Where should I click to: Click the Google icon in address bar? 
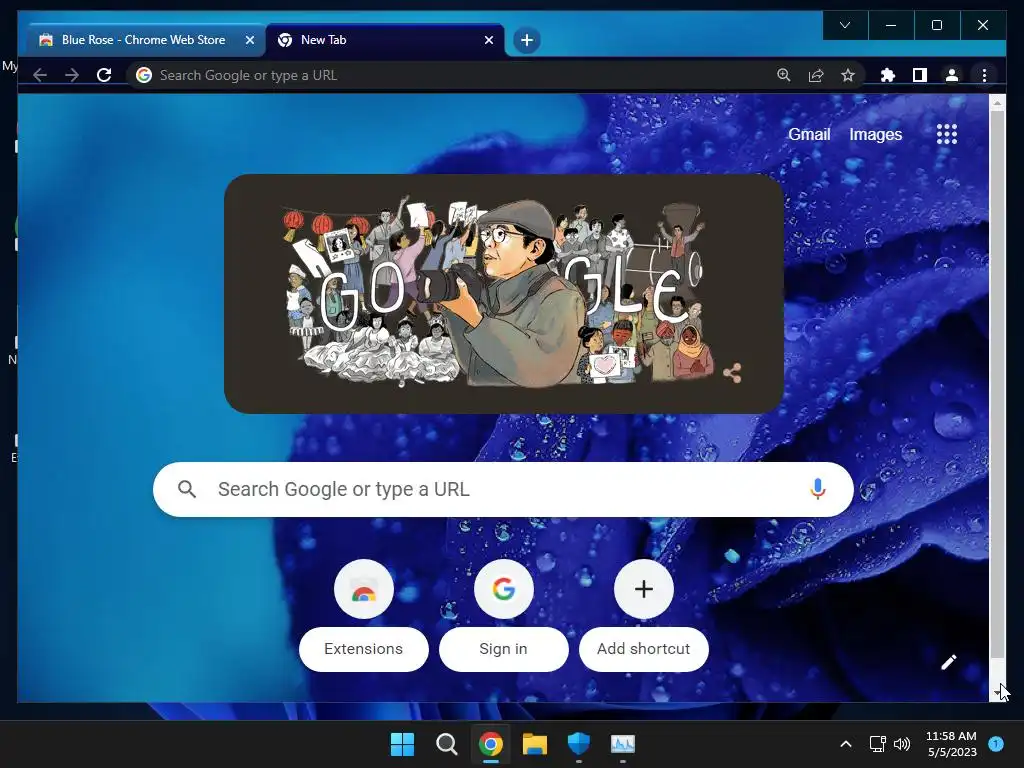pyautogui.click(x=144, y=75)
